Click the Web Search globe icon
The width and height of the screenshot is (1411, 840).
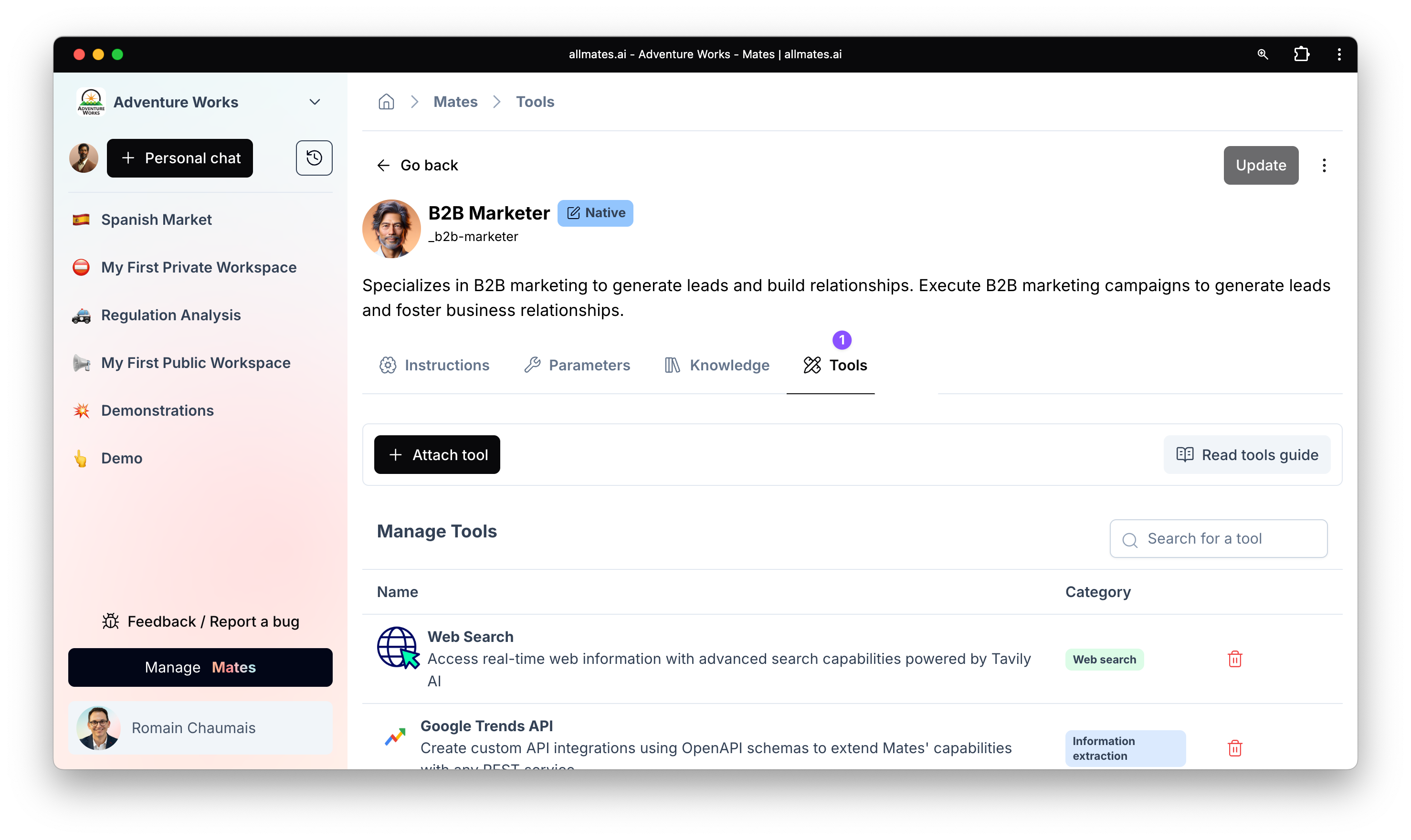[399, 648]
